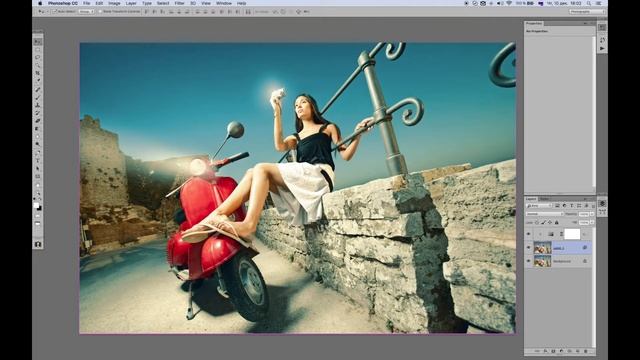The width and height of the screenshot is (640, 360).
Task: Click the trash icon in the Layers panel
Action: point(586,351)
